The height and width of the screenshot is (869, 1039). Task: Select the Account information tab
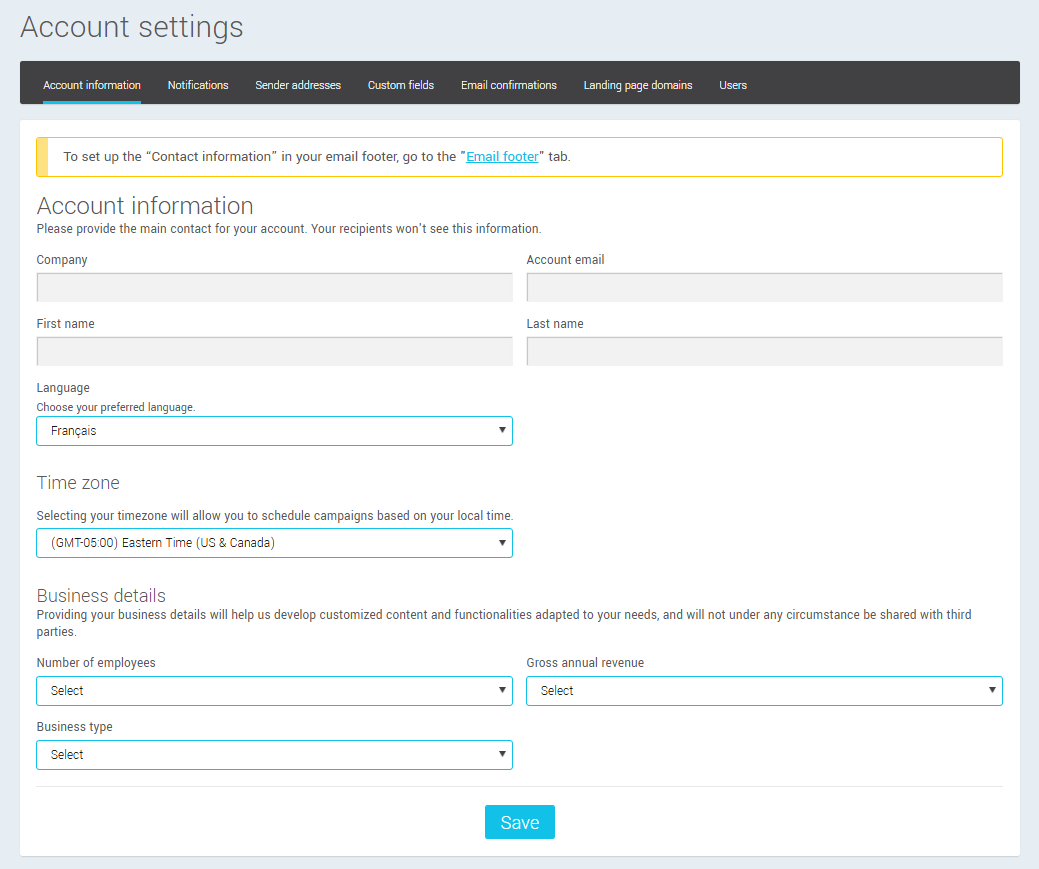tap(91, 85)
